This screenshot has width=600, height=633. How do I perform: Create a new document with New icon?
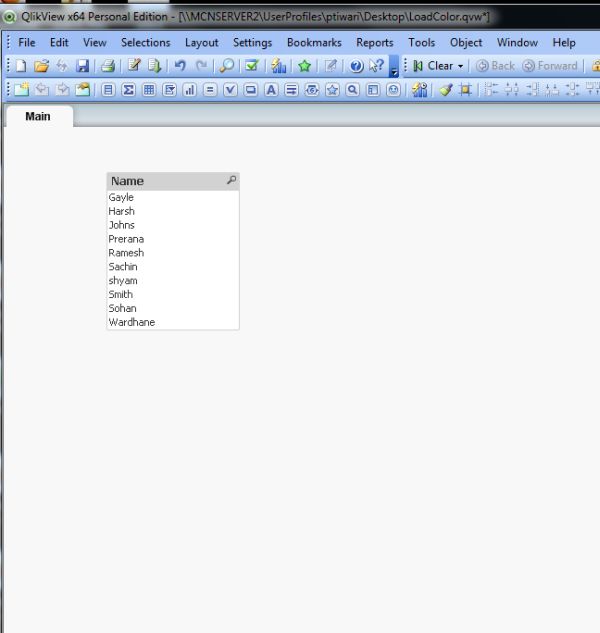21,65
